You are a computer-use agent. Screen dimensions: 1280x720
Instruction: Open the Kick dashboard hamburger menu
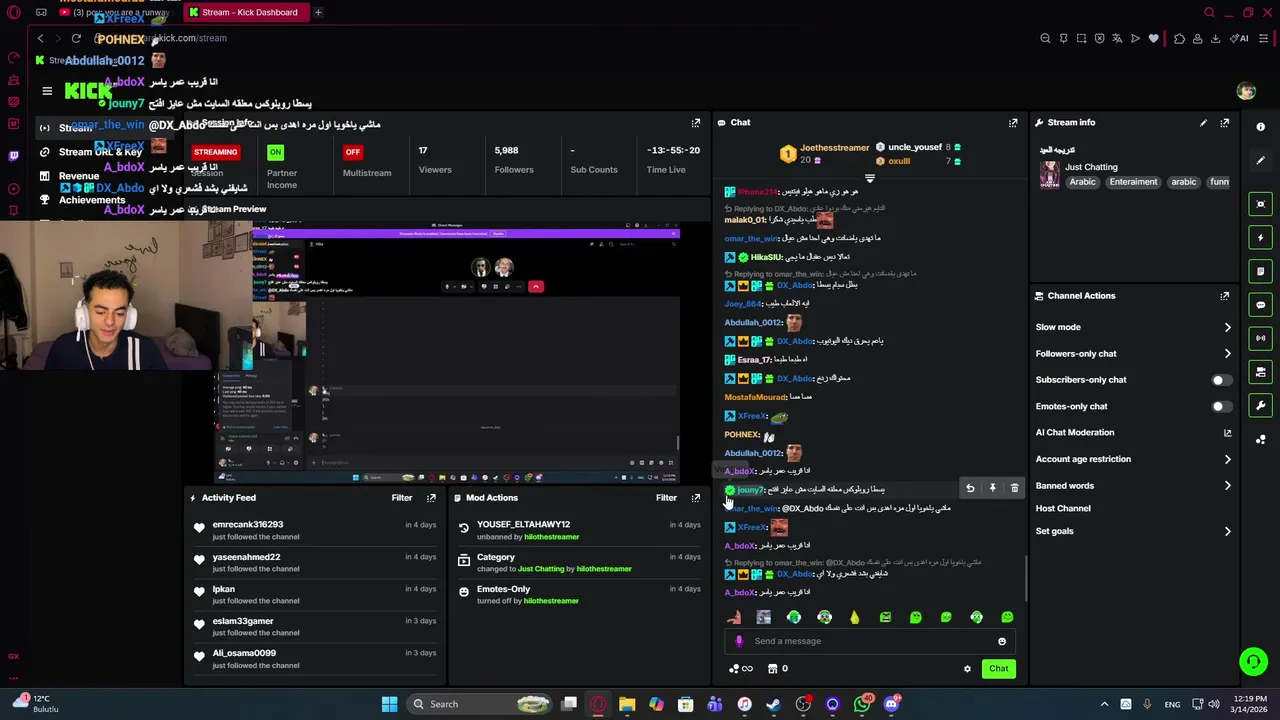[x=47, y=91]
